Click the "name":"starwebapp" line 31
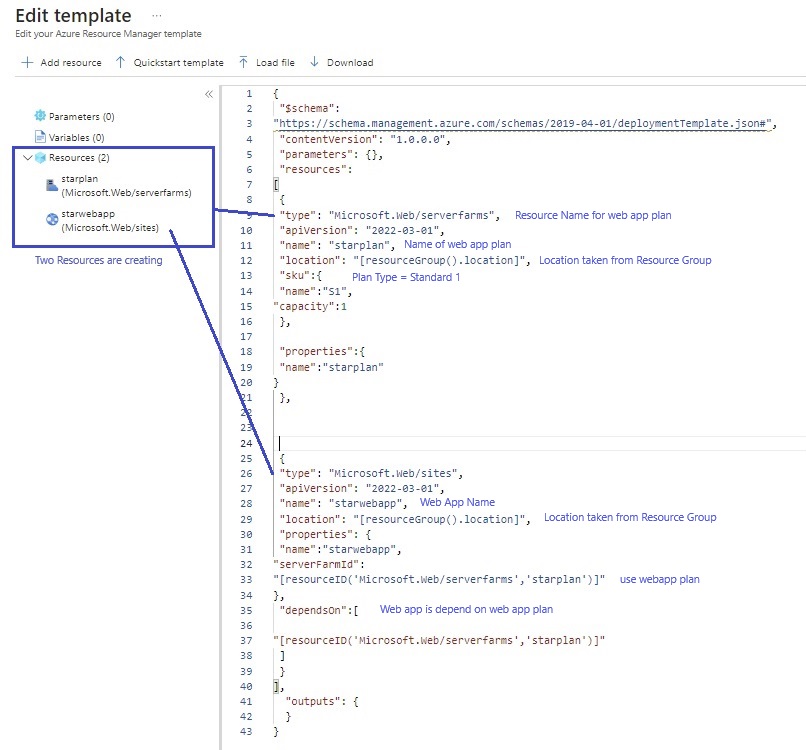Viewport: 806px width, 750px height. 340,550
